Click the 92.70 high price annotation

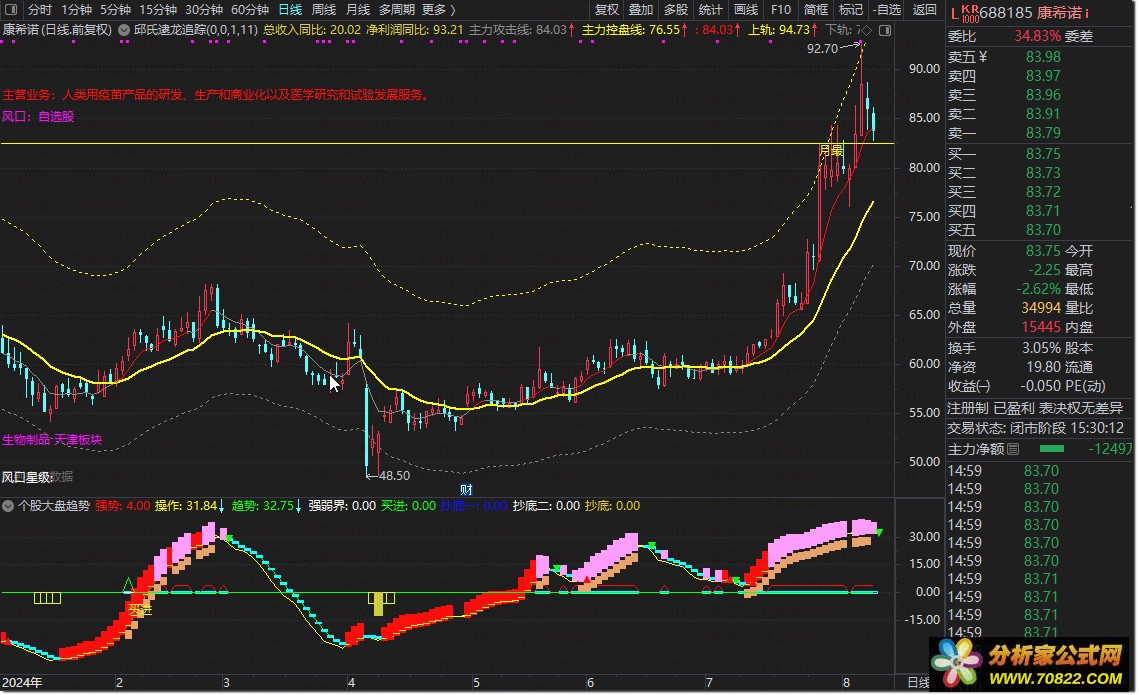(822, 49)
